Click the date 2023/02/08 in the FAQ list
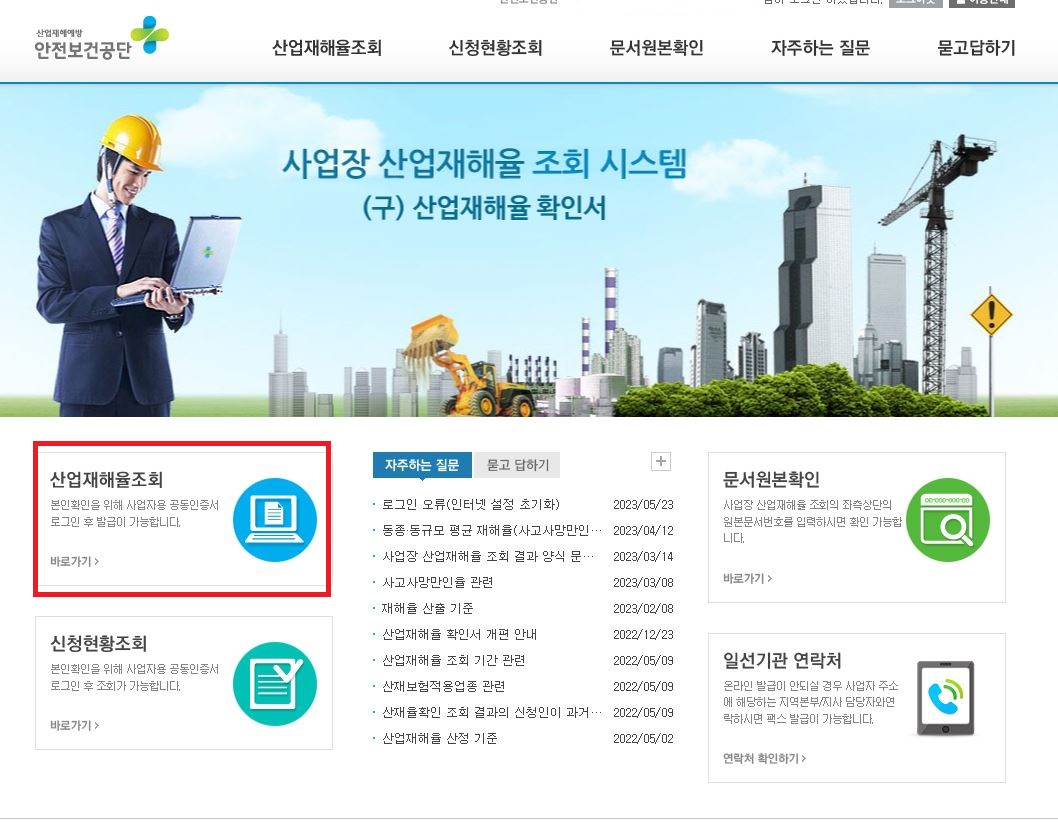1058x822 pixels. [x=643, y=609]
